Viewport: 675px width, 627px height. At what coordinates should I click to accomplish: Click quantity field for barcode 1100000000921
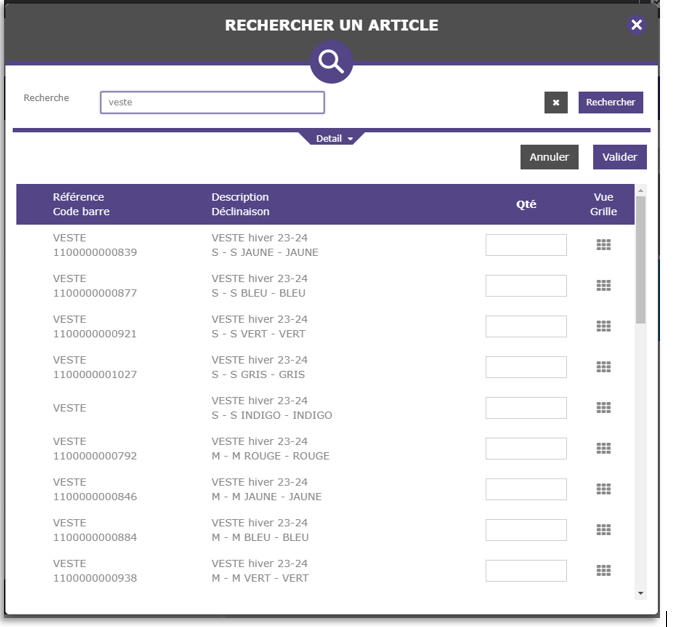coord(526,326)
